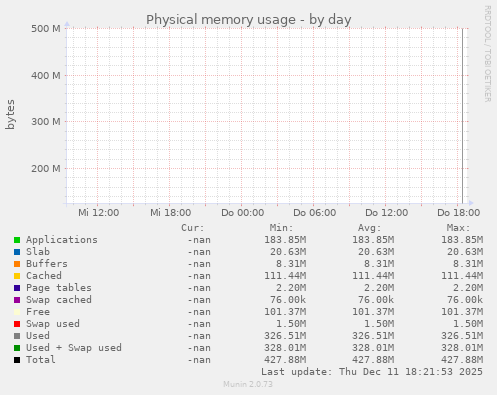Screen dimensions: 497x395
Task: Click the 'Last update' timestamp text
Action: click(372, 372)
